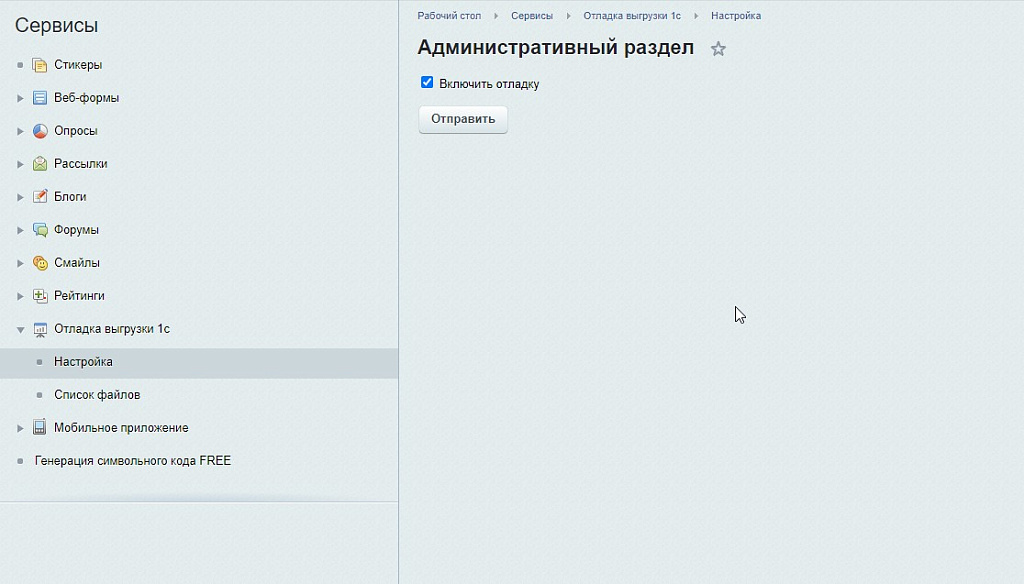This screenshot has height=584, width=1024.
Task: Click the Рассылки envelope icon
Action: (x=38, y=163)
